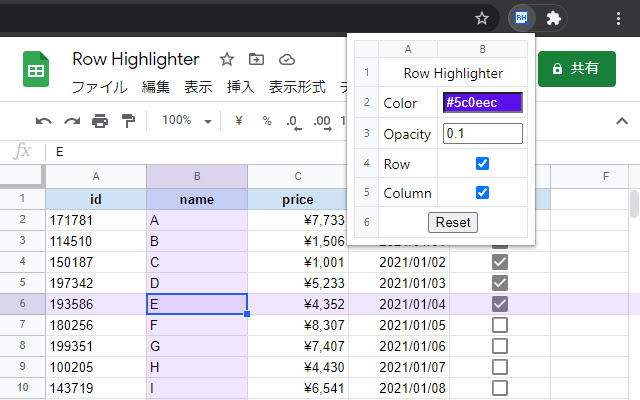Open the 100% zoom dropdown
Screen dimensions: 640x400
188,121
